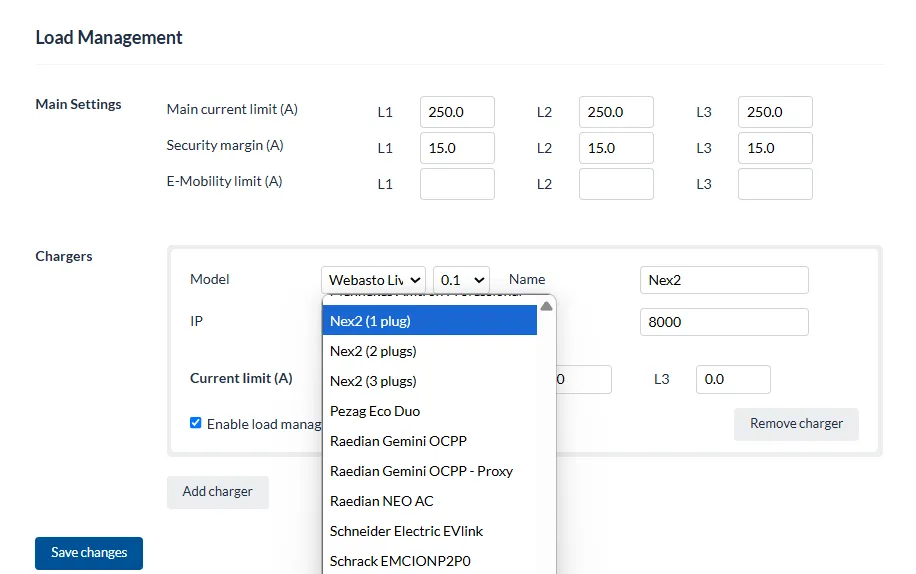Toggle Enable load management checkbox
The height and width of the screenshot is (574, 916).
196,423
